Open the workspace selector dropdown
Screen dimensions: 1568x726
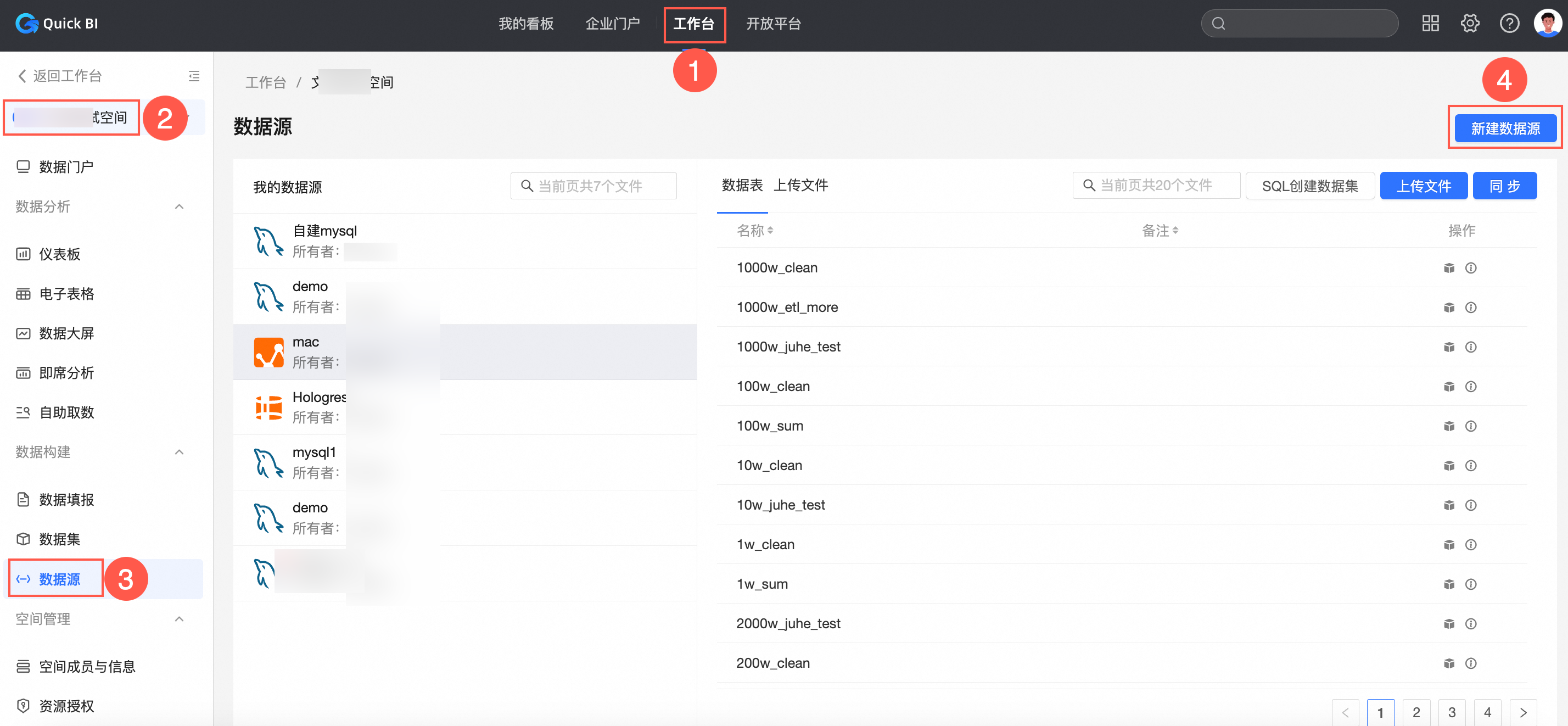click(105, 117)
